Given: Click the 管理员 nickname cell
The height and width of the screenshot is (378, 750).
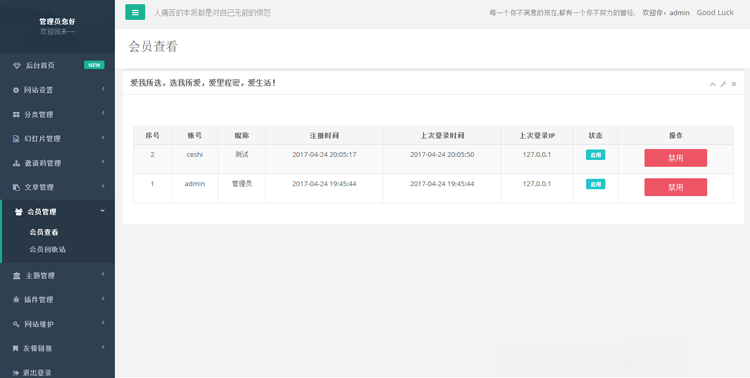Looking at the screenshot, I should click(242, 188).
